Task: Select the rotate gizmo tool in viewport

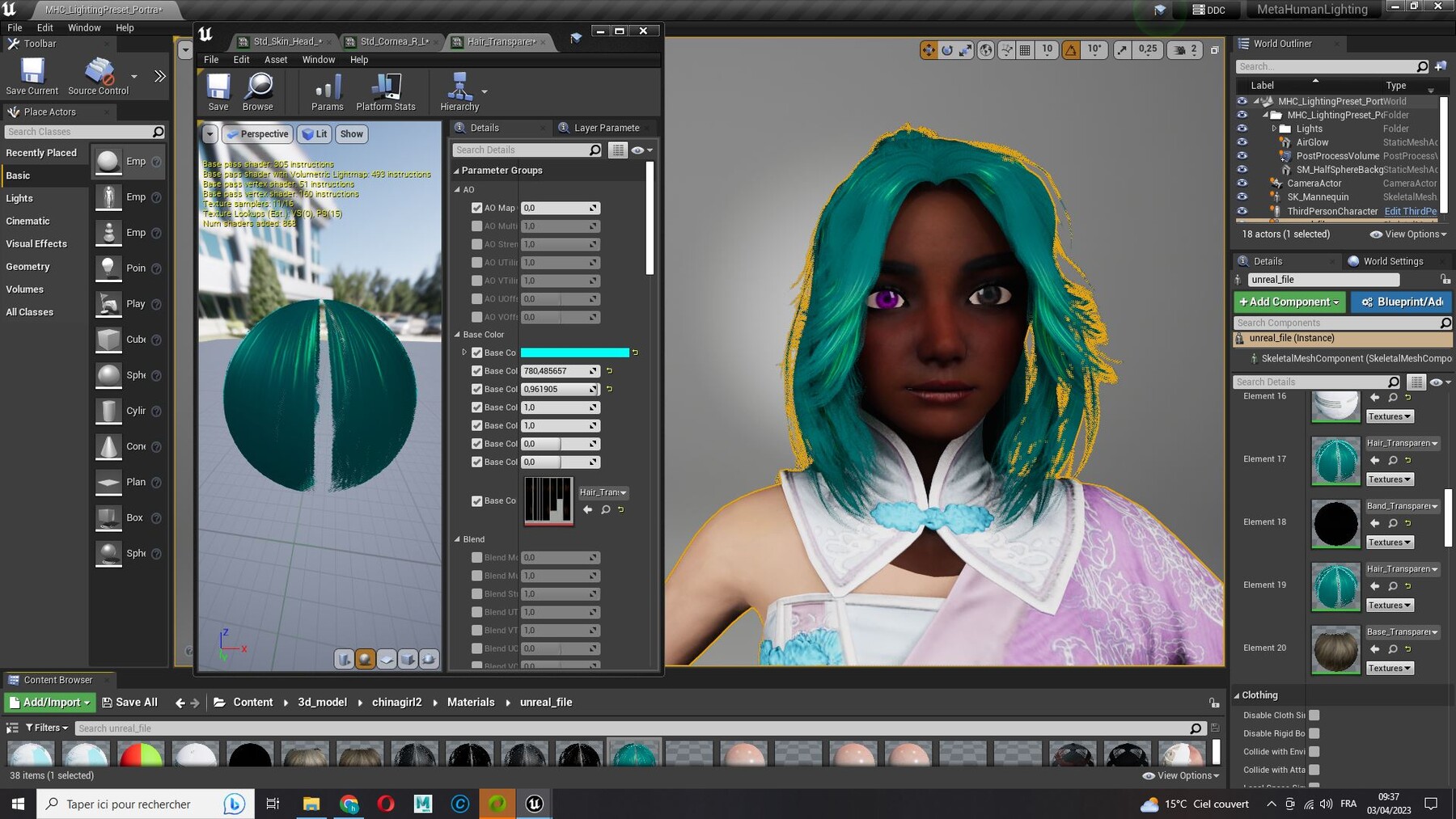Action: (947, 50)
